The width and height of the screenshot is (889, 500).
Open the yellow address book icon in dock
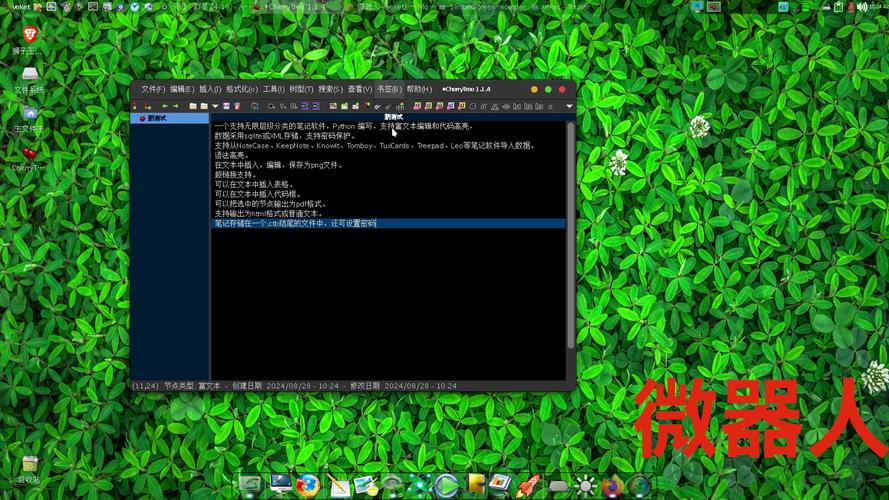[476, 485]
